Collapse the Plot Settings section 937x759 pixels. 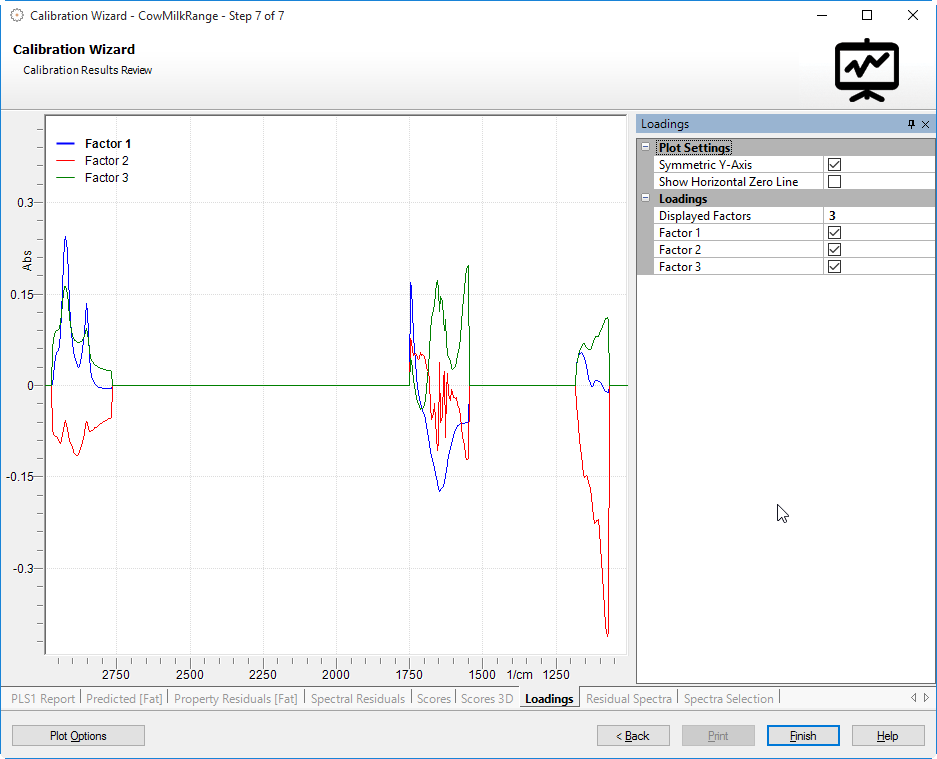click(x=646, y=148)
